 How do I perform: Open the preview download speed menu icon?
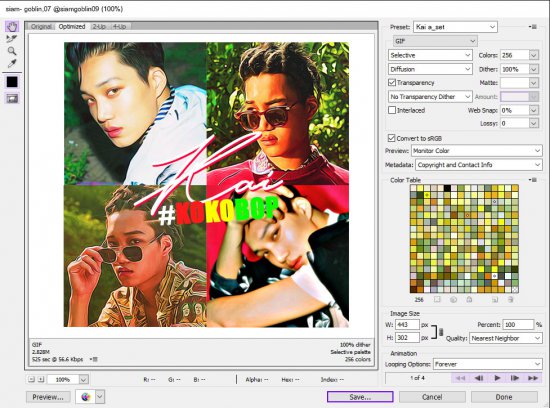pos(94,359)
